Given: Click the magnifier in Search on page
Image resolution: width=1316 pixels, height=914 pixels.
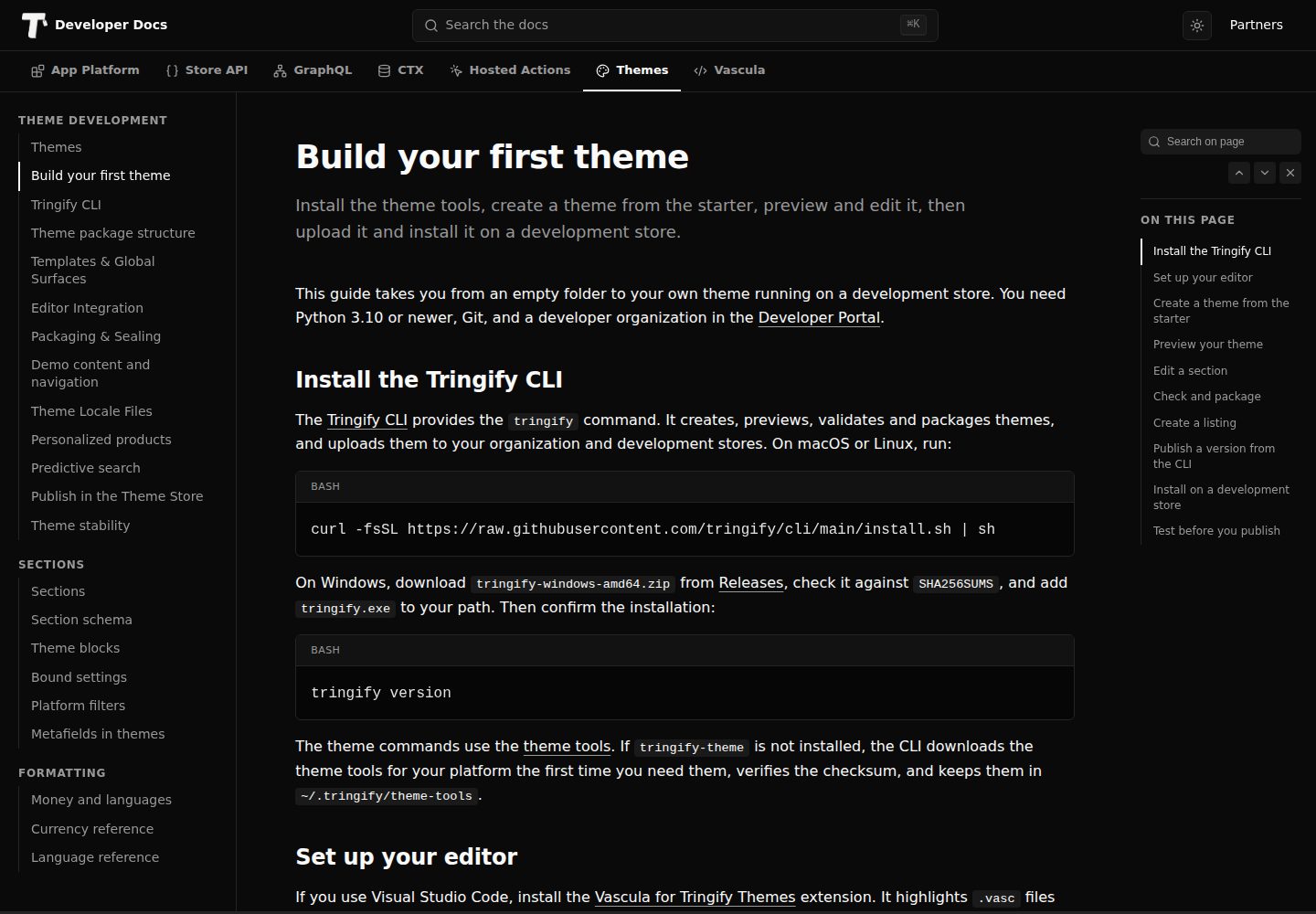Looking at the screenshot, I should [x=1155, y=142].
